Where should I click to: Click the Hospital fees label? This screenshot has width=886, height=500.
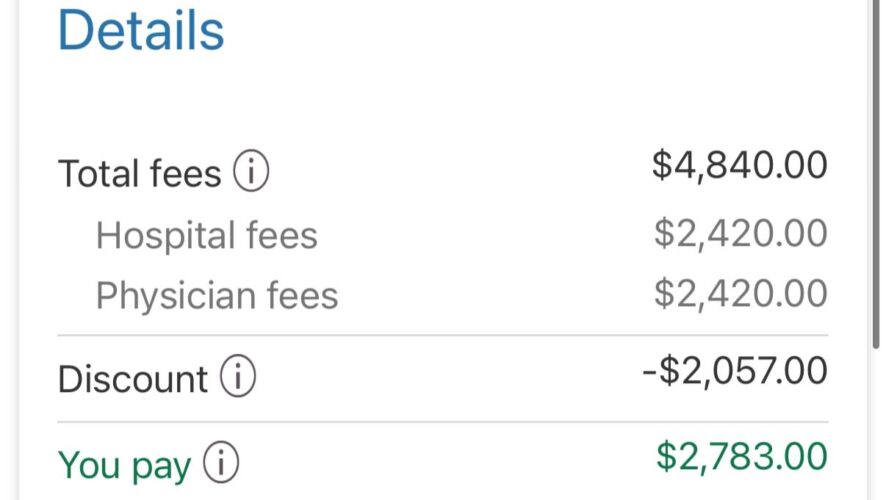click(x=206, y=236)
